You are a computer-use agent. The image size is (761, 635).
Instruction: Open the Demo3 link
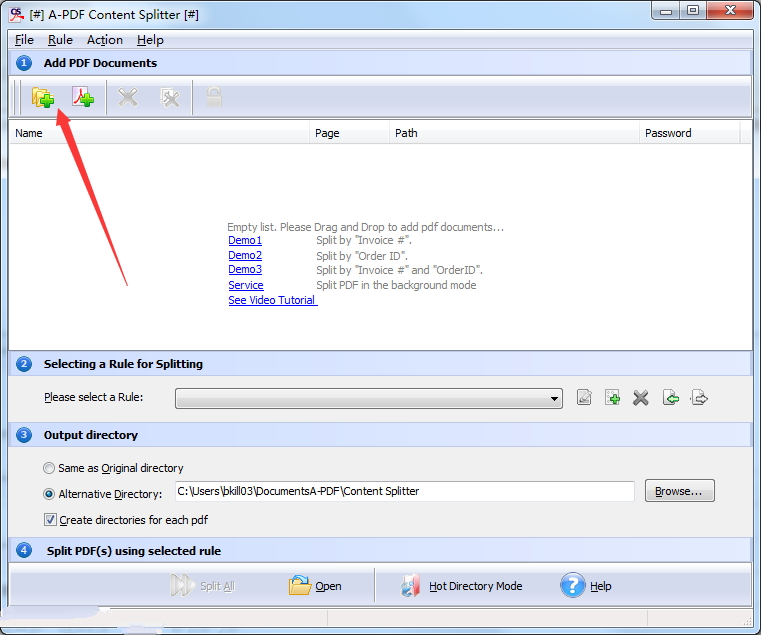click(x=245, y=269)
